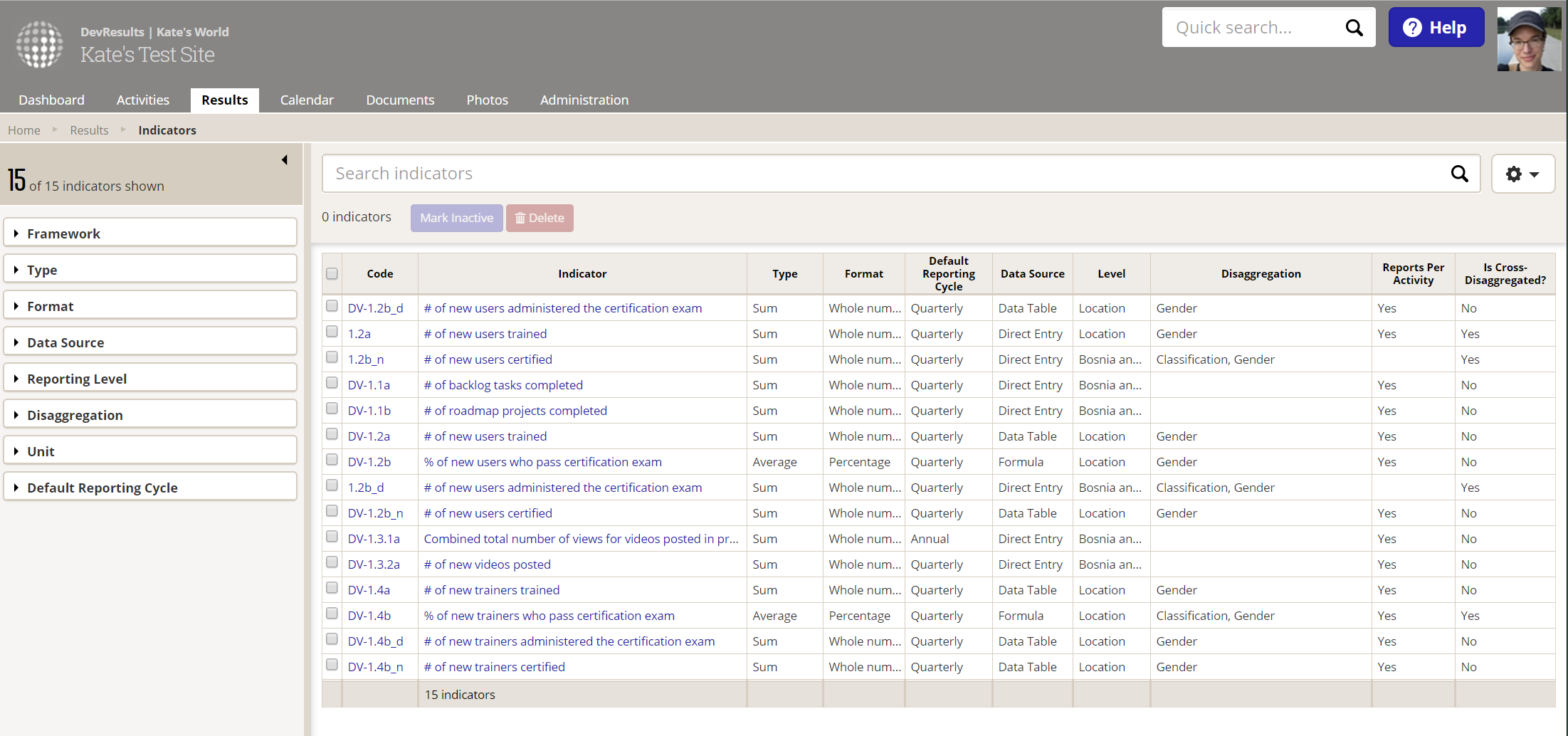Click the Mark Inactive button

pos(456,218)
